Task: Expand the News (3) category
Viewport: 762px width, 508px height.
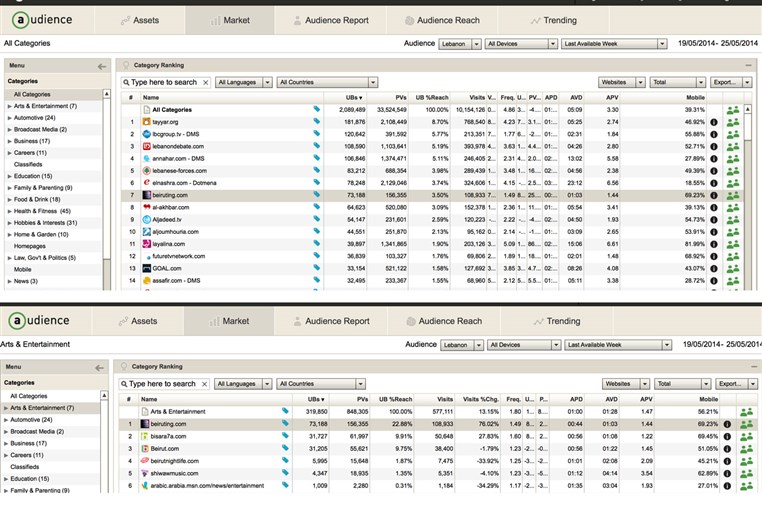Action: click(x=9, y=281)
